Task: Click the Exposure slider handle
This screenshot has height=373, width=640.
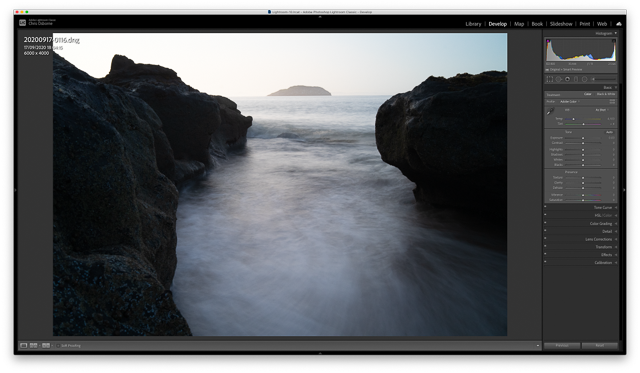Action: (x=583, y=138)
